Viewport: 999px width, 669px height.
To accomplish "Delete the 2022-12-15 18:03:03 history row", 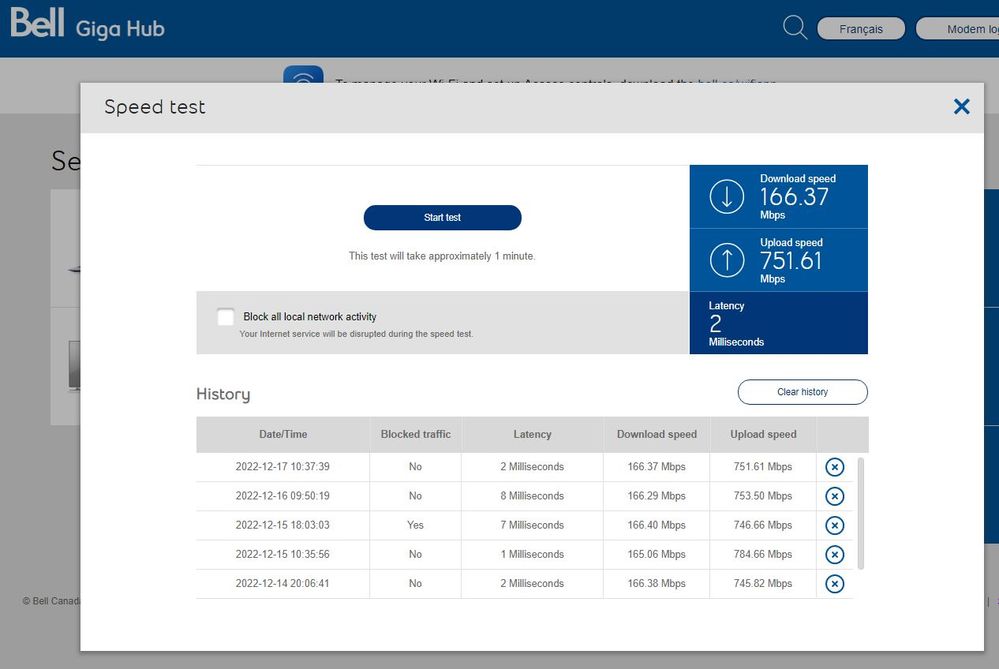I will [834, 525].
